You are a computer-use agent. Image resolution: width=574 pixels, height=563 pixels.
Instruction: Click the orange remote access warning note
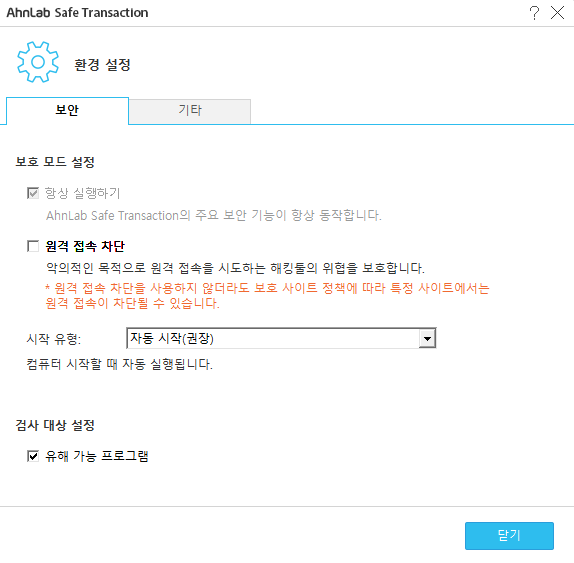click(267, 295)
